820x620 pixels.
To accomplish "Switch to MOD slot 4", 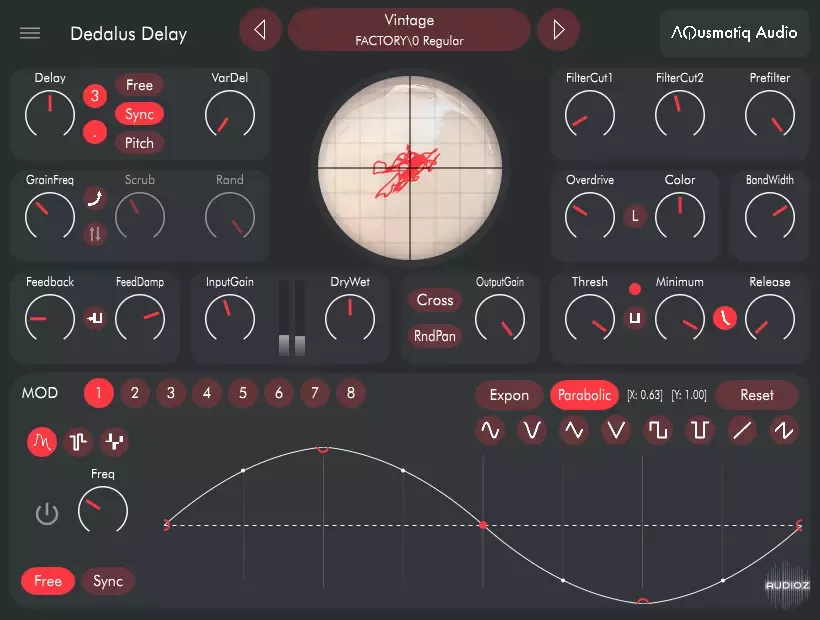I will [207, 393].
